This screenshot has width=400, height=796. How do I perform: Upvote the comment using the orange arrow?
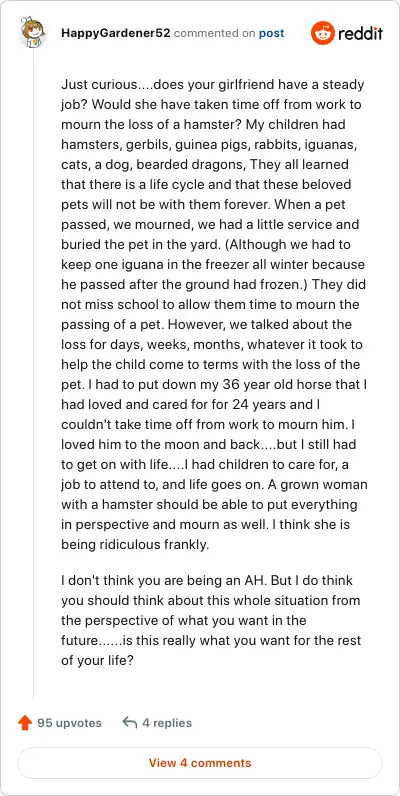(25, 722)
